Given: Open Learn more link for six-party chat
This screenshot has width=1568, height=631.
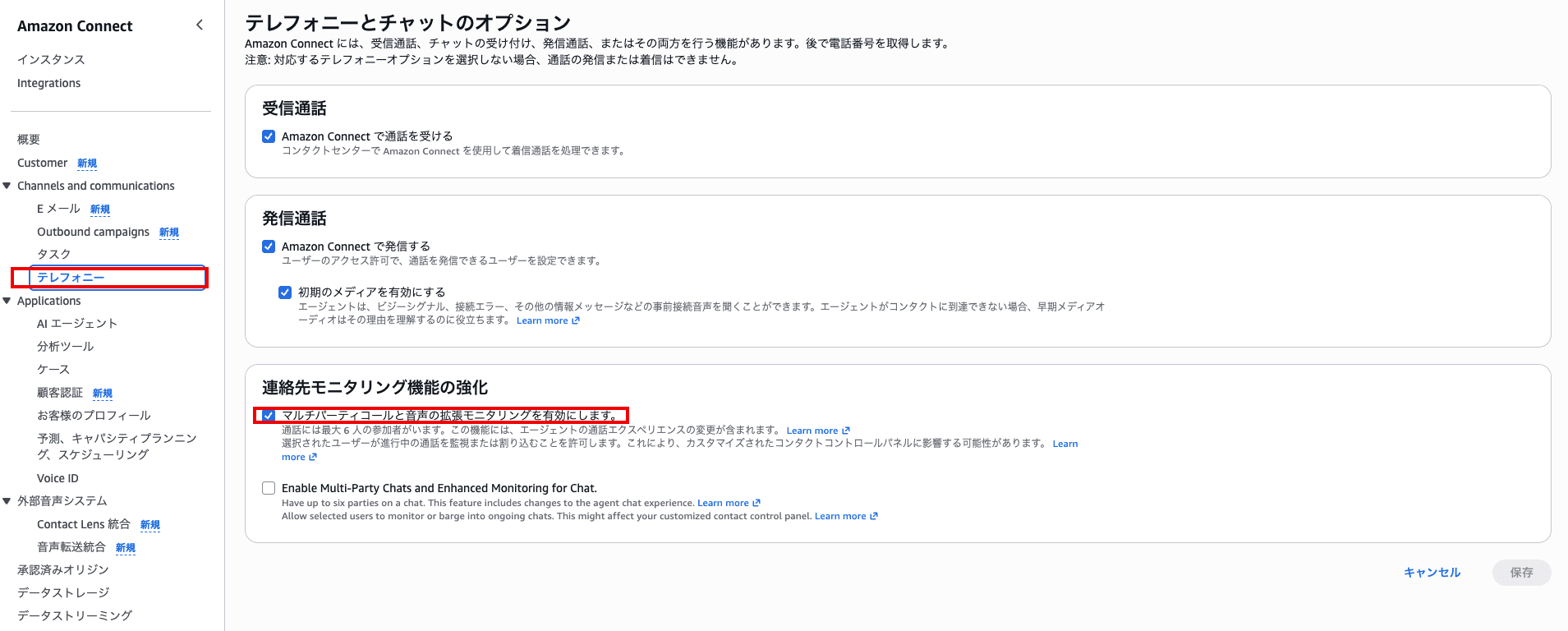Looking at the screenshot, I should click(729, 503).
